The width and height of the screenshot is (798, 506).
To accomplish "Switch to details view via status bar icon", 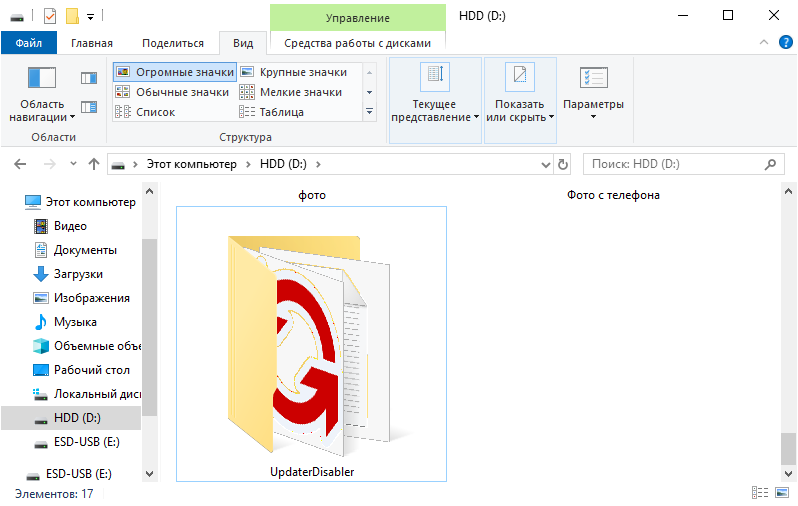I will pos(760,492).
